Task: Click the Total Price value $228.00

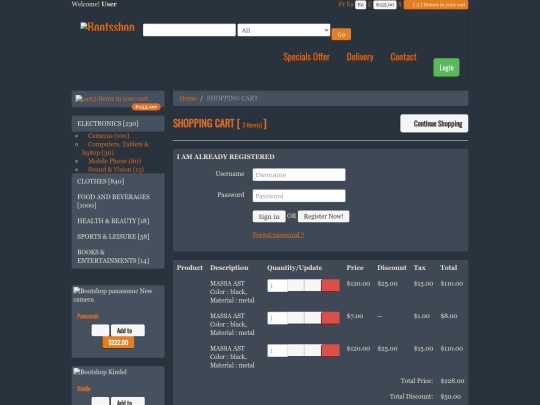Action: pyautogui.click(x=452, y=381)
